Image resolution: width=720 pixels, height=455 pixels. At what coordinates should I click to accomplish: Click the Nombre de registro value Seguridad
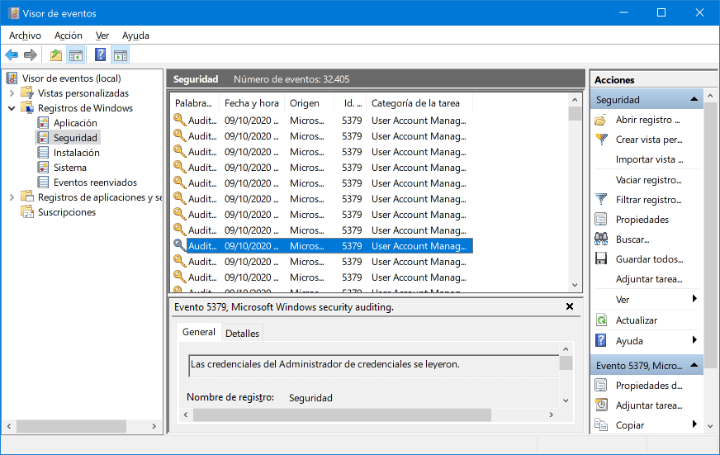[310, 398]
